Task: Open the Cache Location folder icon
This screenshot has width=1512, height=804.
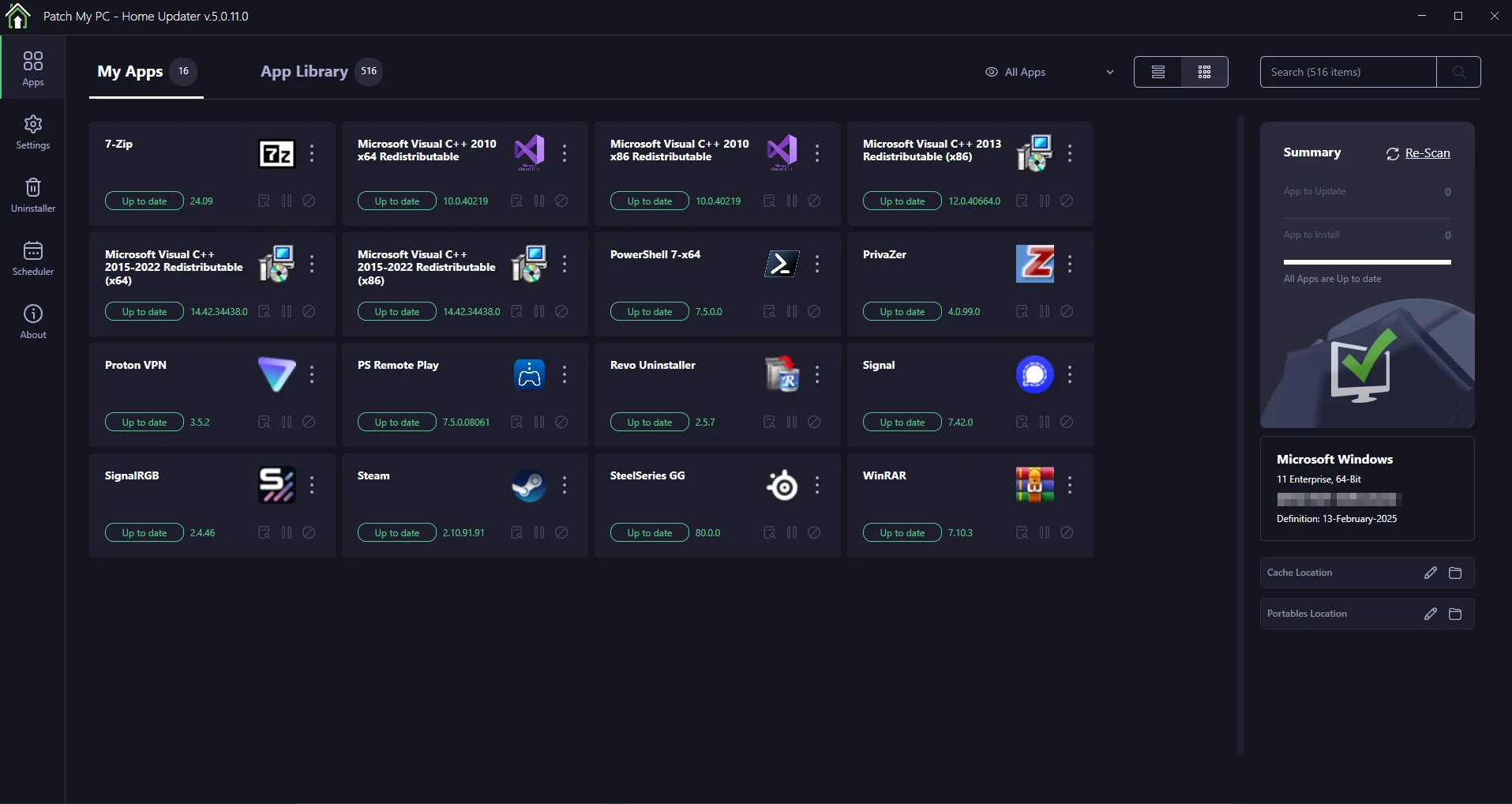Action: pos(1455,573)
